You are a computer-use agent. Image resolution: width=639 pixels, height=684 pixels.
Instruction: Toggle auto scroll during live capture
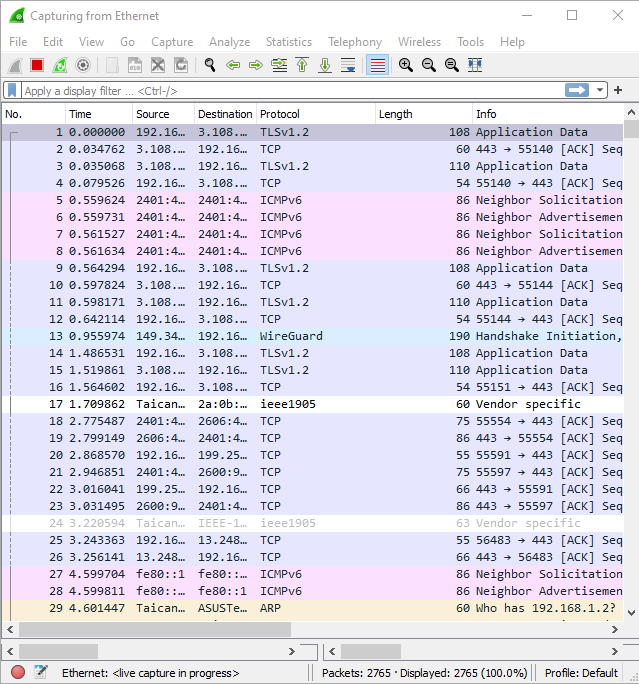[348, 65]
